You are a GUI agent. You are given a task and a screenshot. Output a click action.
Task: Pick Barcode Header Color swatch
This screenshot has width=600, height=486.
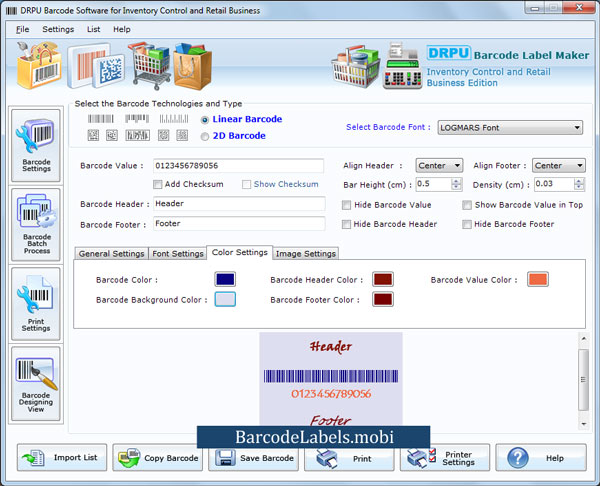pyautogui.click(x=383, y=279)
